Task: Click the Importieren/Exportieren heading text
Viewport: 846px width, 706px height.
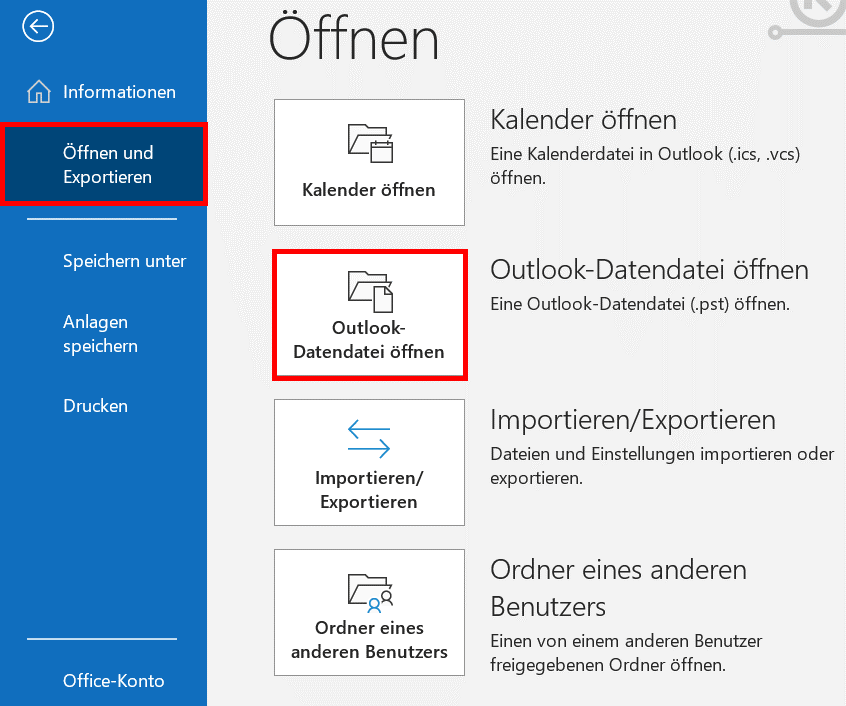Action: (633, 419)
